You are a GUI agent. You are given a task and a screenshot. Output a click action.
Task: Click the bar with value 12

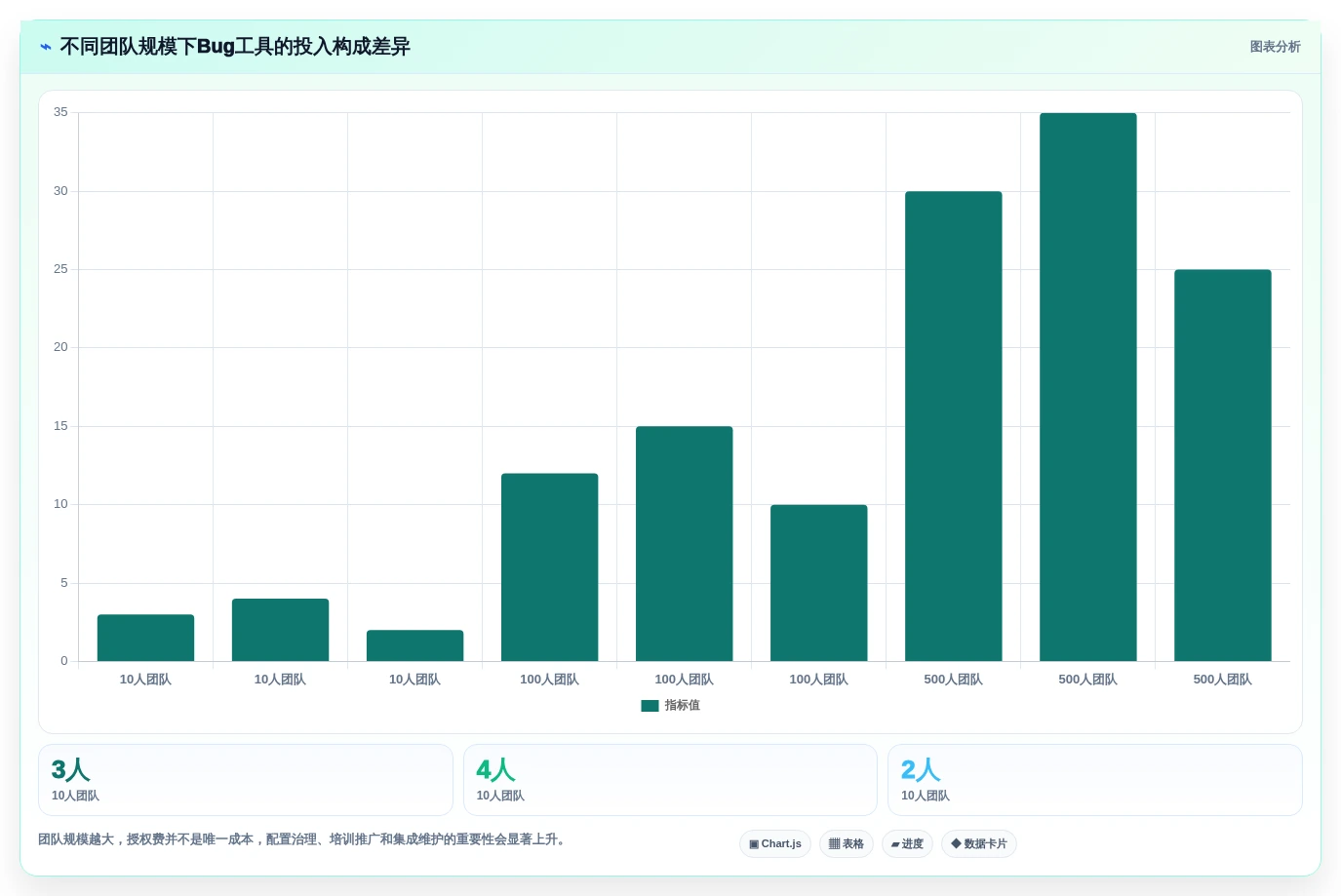tap(550, 567)
